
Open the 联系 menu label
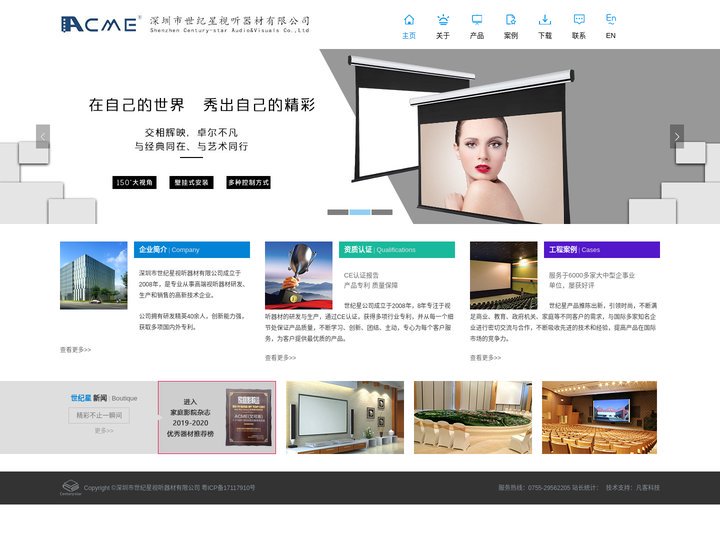tap(579, 35)
